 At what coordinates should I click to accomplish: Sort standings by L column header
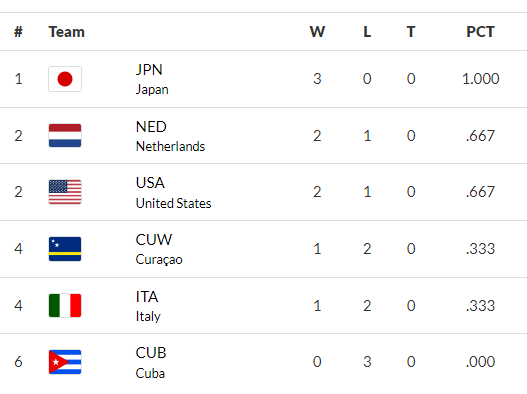[x=367, y=32]
